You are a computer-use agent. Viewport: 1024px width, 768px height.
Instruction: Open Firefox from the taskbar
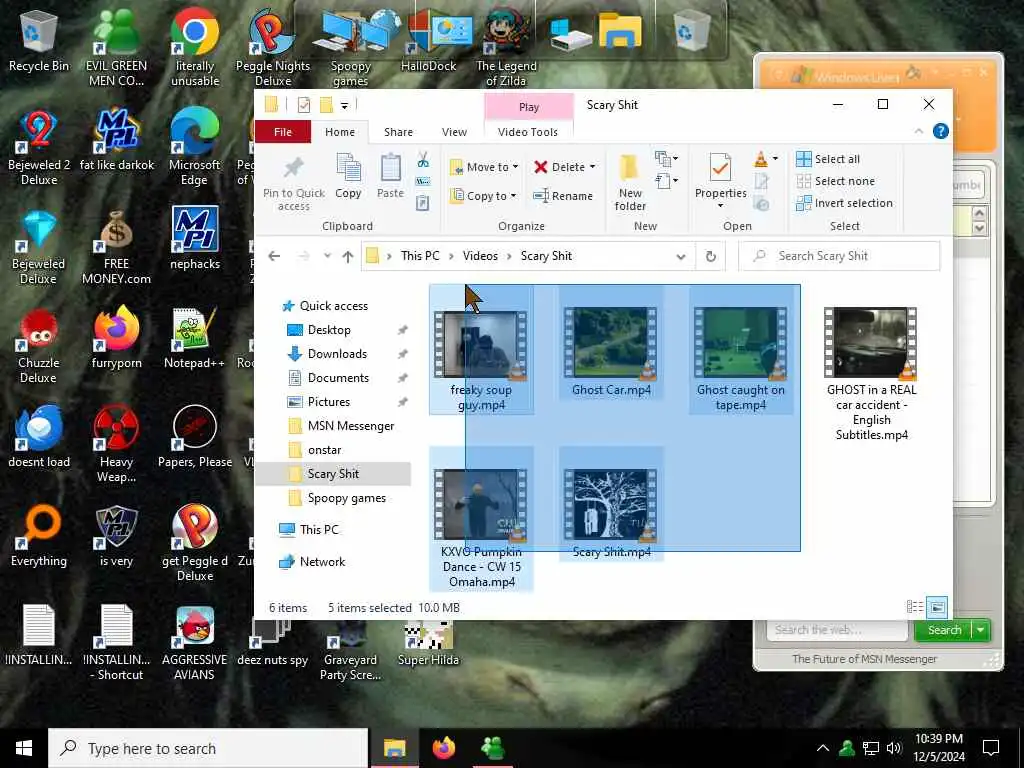[443, 748]
